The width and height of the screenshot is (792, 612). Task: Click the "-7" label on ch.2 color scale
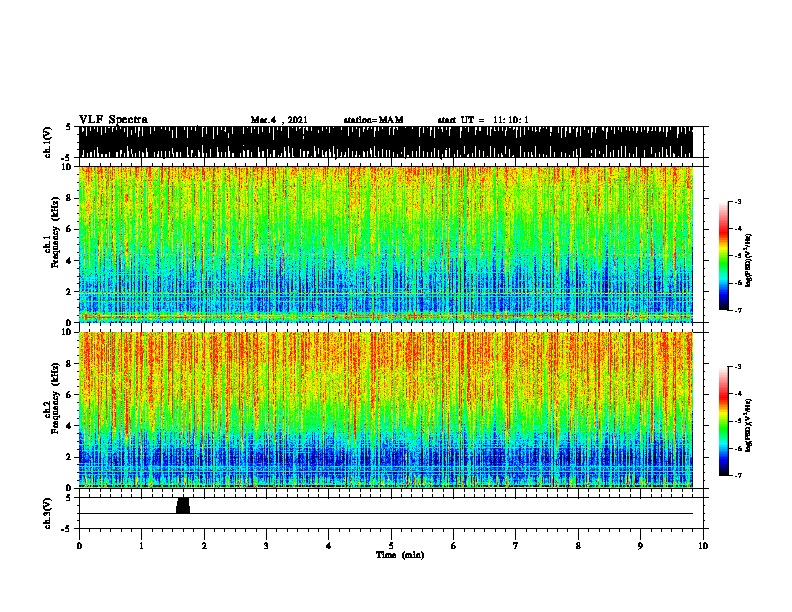[737, 476]
